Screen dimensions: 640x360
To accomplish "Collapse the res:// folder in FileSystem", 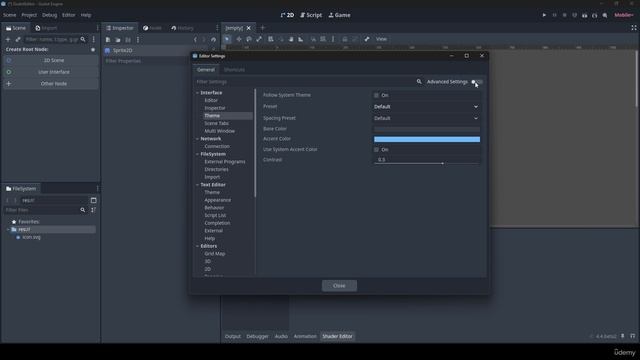I will 8,229.
